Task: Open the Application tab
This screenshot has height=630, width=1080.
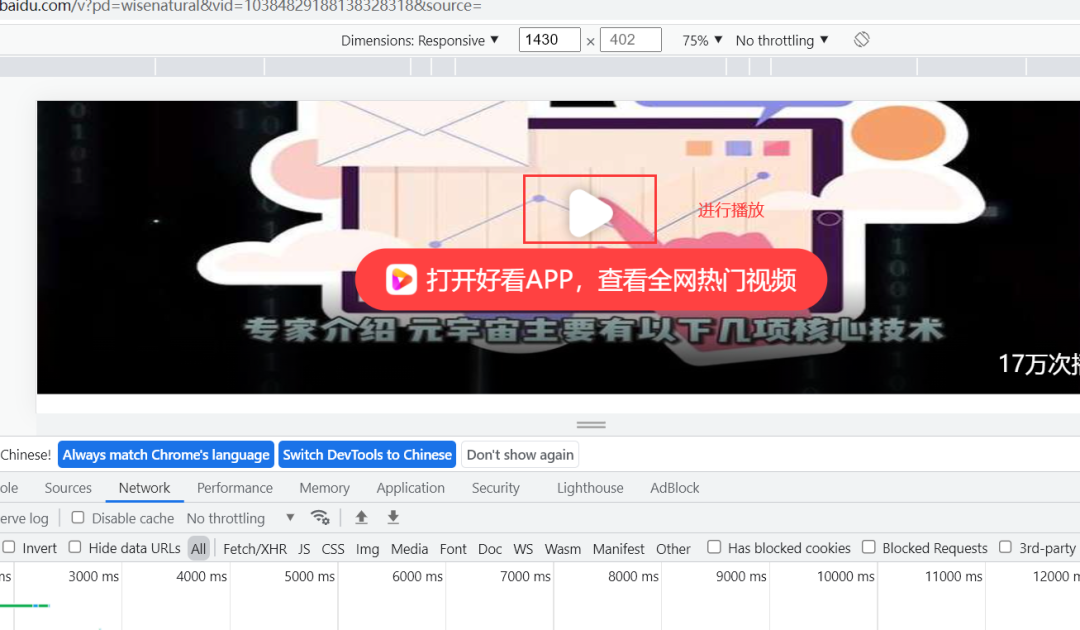Action: pos(410,488)
